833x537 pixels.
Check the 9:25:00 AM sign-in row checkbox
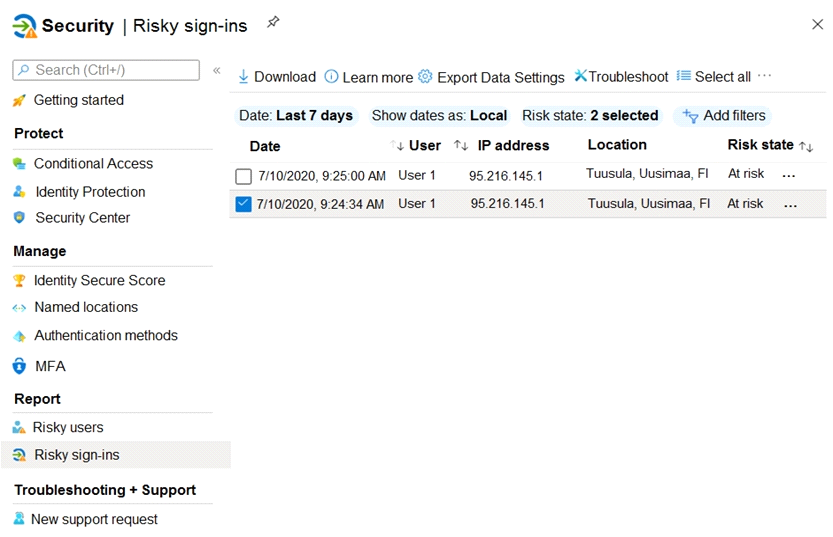tap(243, 176)
